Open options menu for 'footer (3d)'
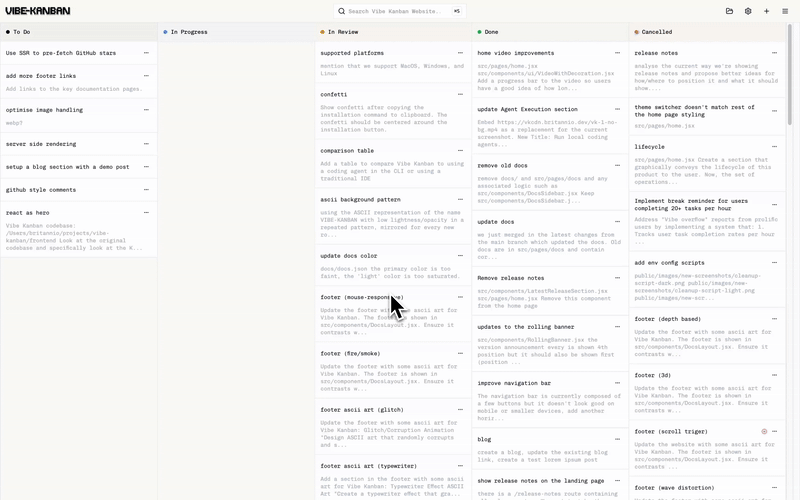Viewport: 800px width, 500px height. (774, 376)
